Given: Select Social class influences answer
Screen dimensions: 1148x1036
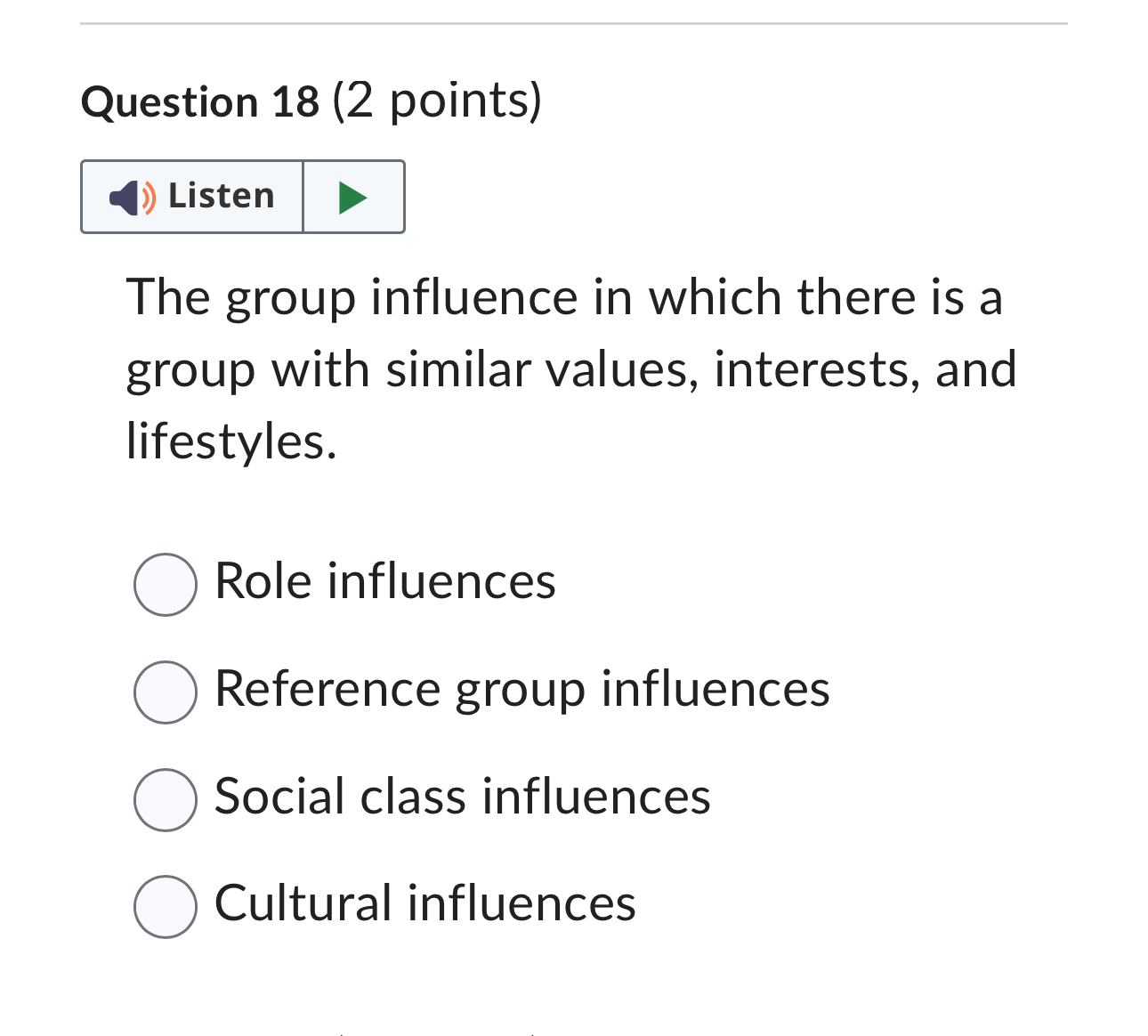Looking at the screenshot, I should pos(165,800).
